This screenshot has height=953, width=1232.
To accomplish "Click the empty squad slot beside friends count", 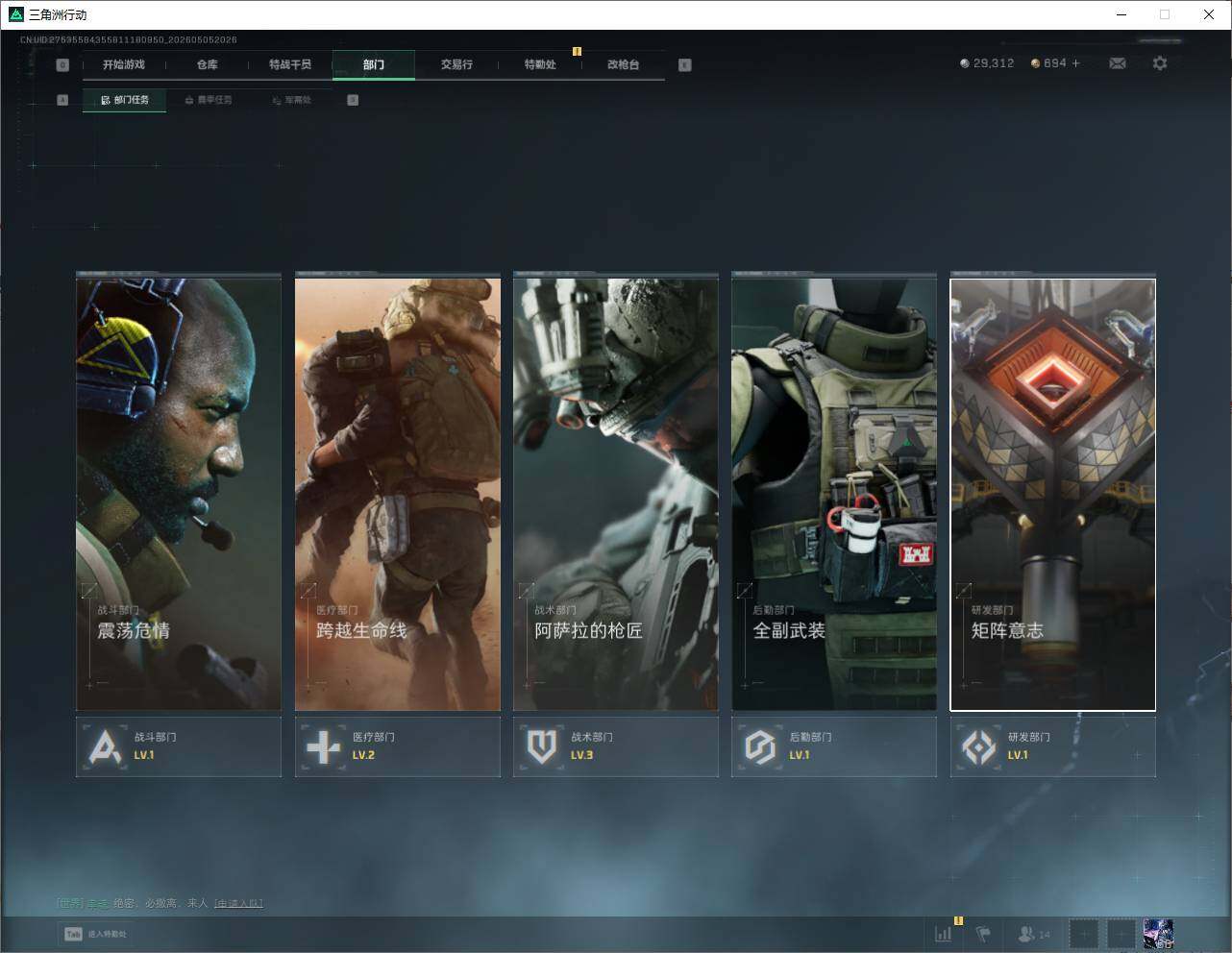I will [x=1083, y=933].
